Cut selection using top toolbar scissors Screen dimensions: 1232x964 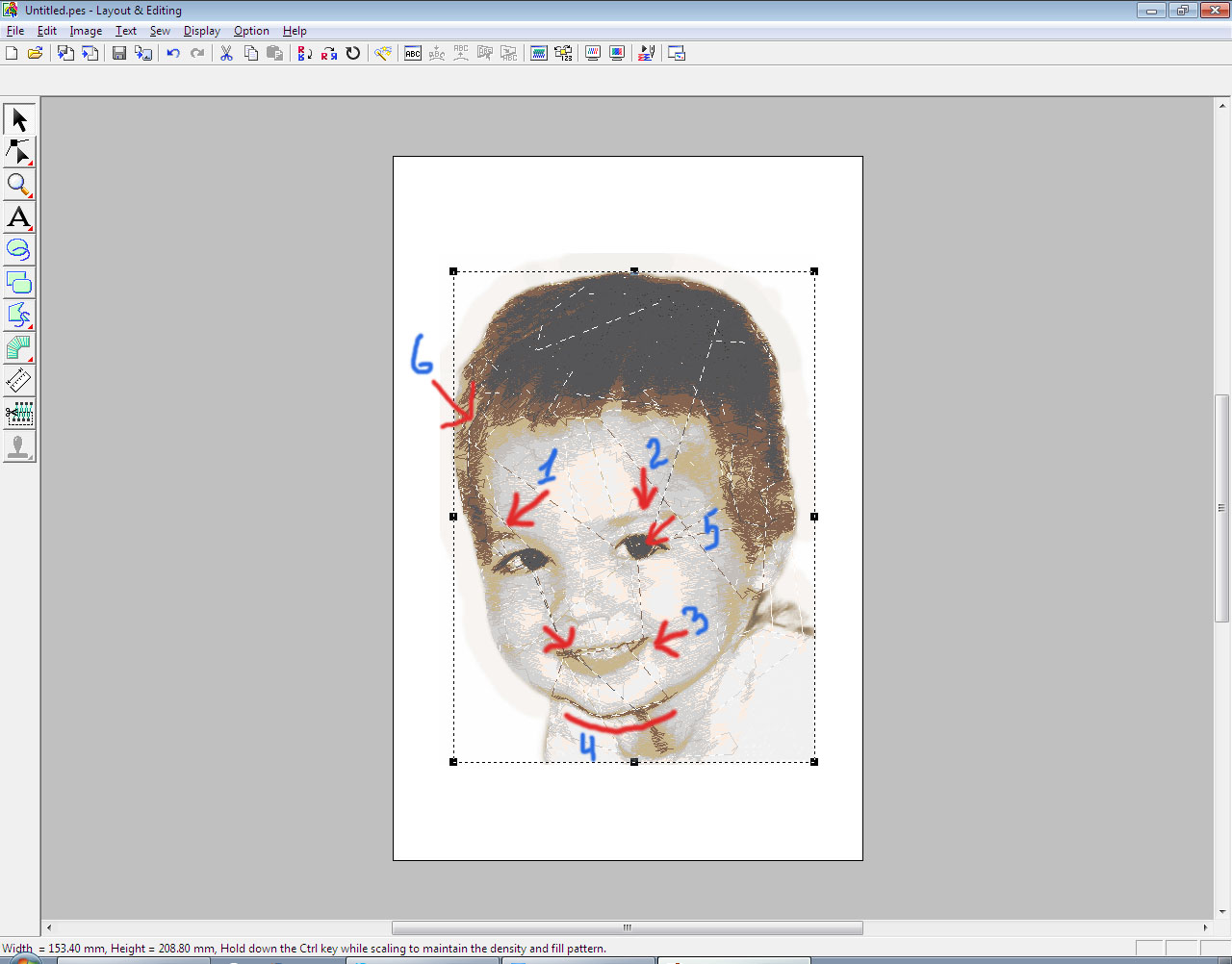(226, 54)
